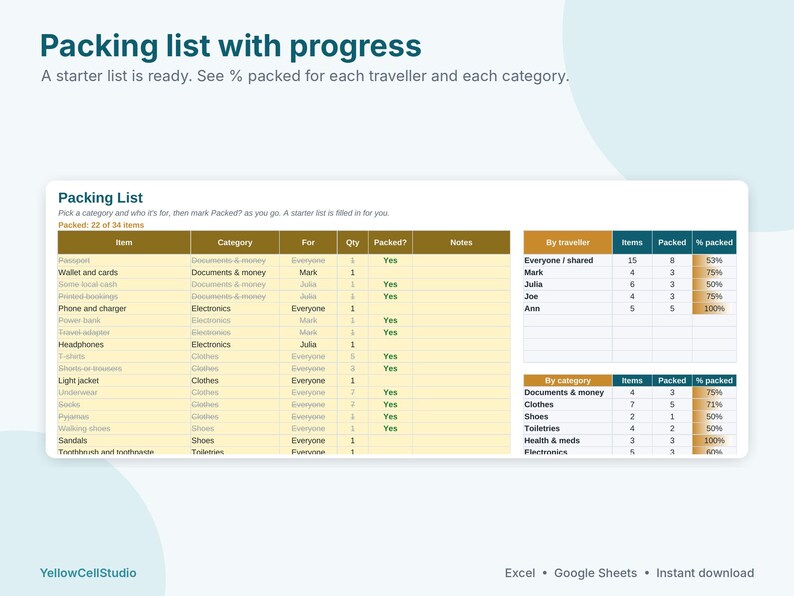Click the 50% packed bar for Julia
794x596 pixels.
coord(714,285)
